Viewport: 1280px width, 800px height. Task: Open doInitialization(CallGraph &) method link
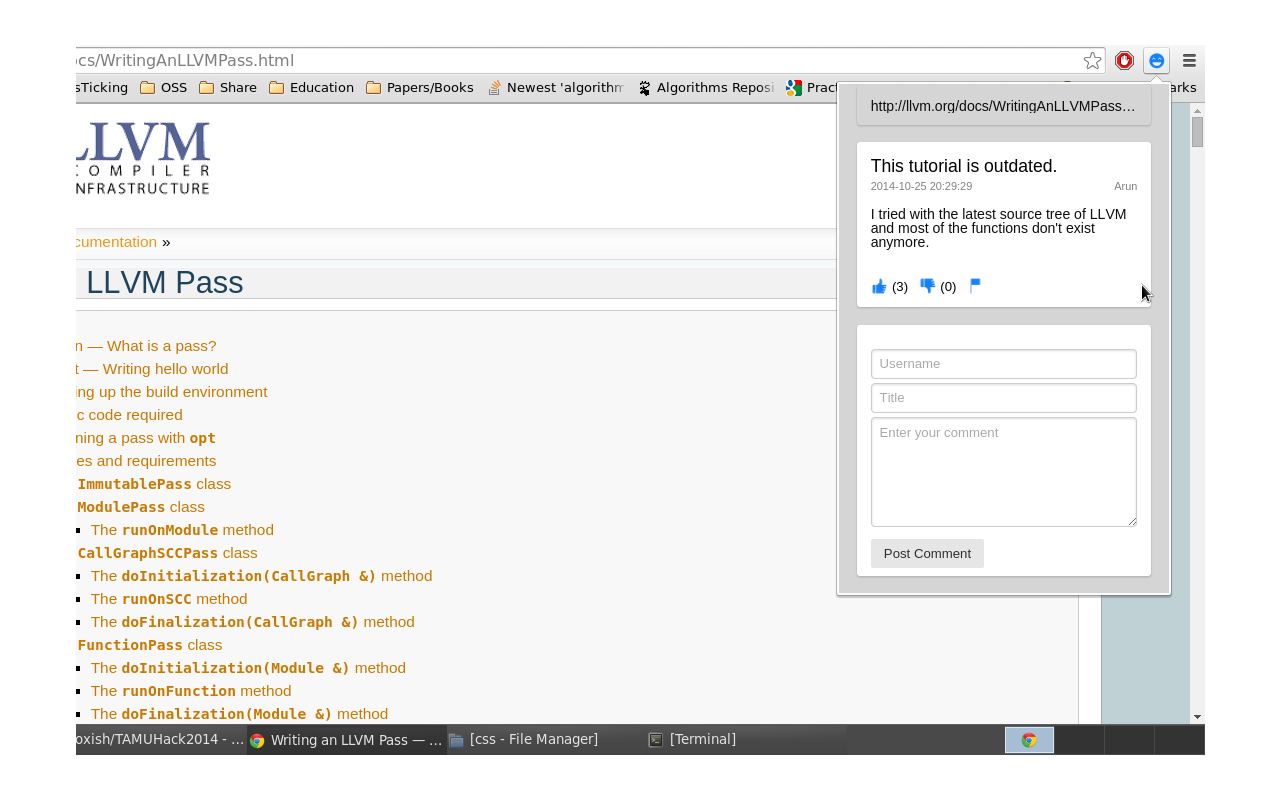(261, 576)
